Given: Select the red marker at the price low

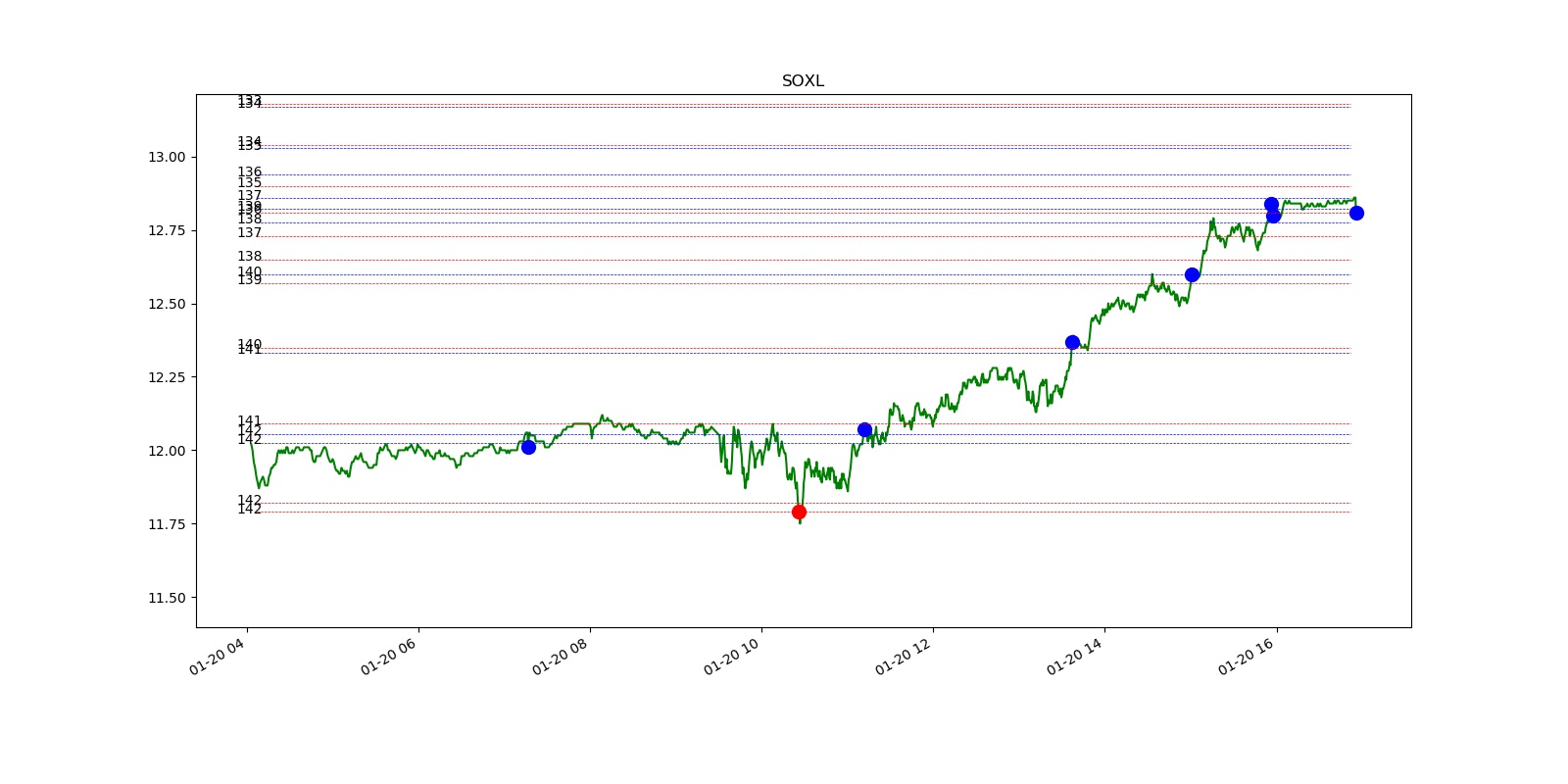Looking at the screenshot, I should pyautogui.click(x=799, y=512).
